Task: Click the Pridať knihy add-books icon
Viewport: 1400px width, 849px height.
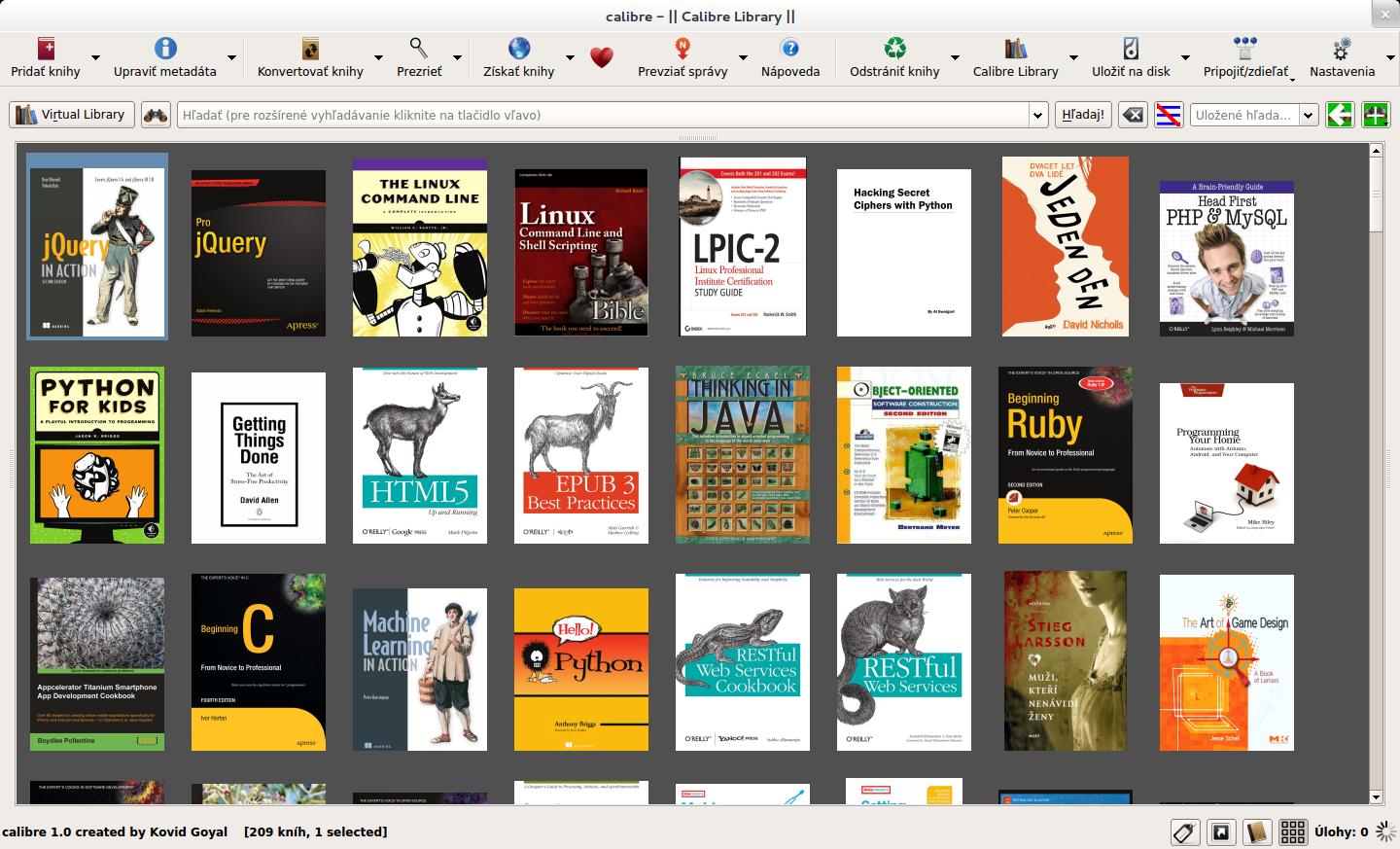Action: (x=46, y=49)
